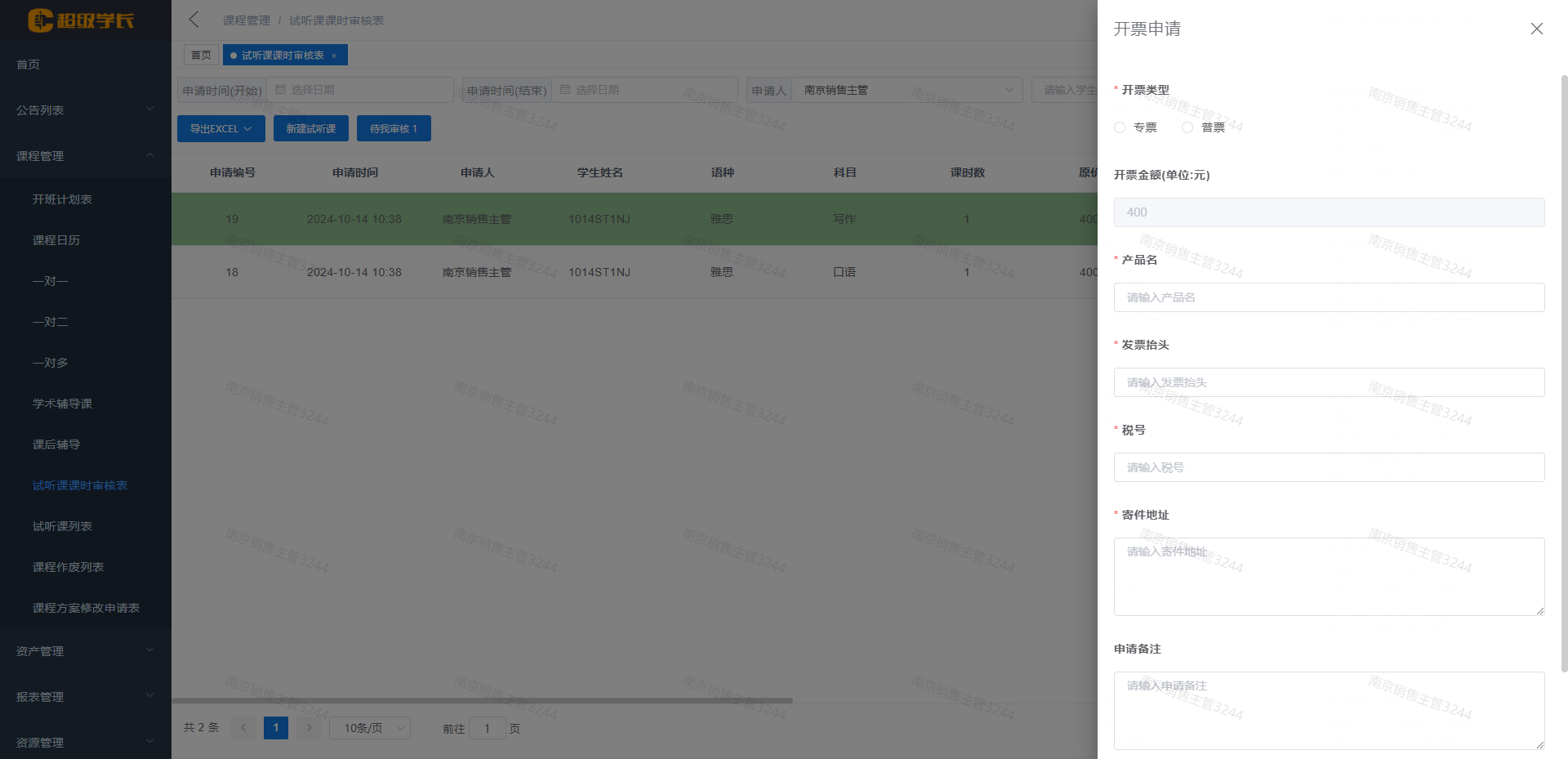1568x759 pixels.
Task: Close the 开票申请 drawer
Action: [1536, 29]
